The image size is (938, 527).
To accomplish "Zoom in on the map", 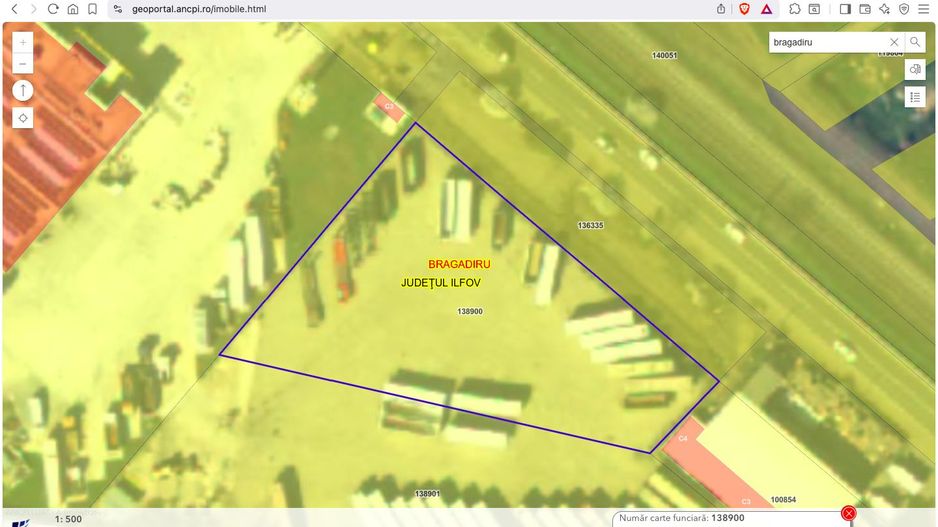I will click(23, 42).
